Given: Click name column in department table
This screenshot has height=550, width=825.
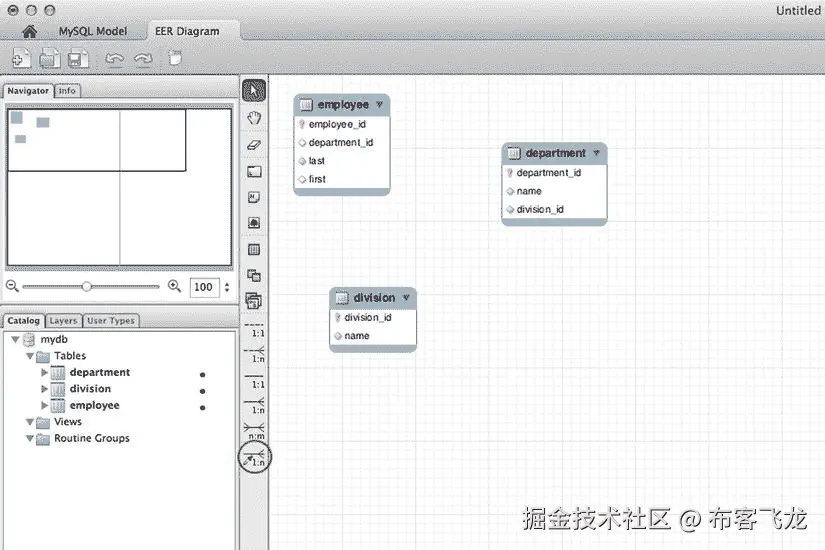Looking at the screenshot, I should (554, 191).
